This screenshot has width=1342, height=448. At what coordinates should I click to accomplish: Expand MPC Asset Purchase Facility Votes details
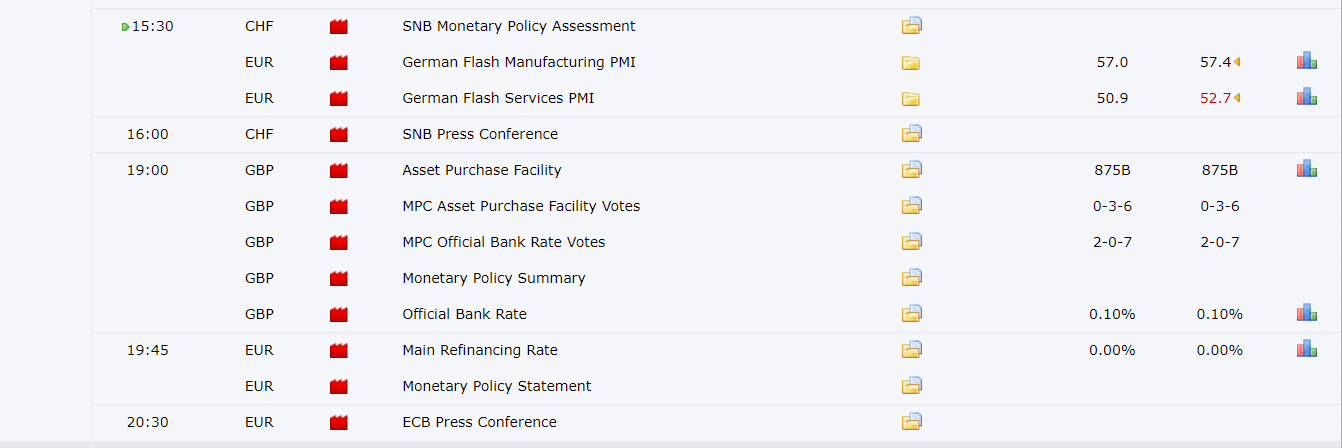tap(911, 206)
